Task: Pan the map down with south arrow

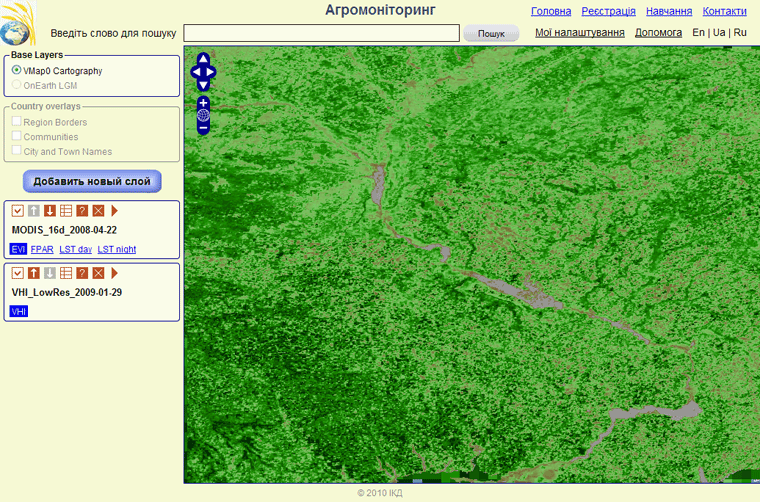Action: (203, 85)
